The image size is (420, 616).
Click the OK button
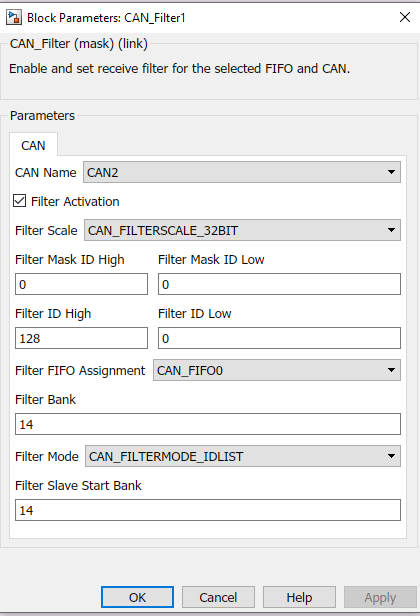pyautogui.click(x=137, y=597)
